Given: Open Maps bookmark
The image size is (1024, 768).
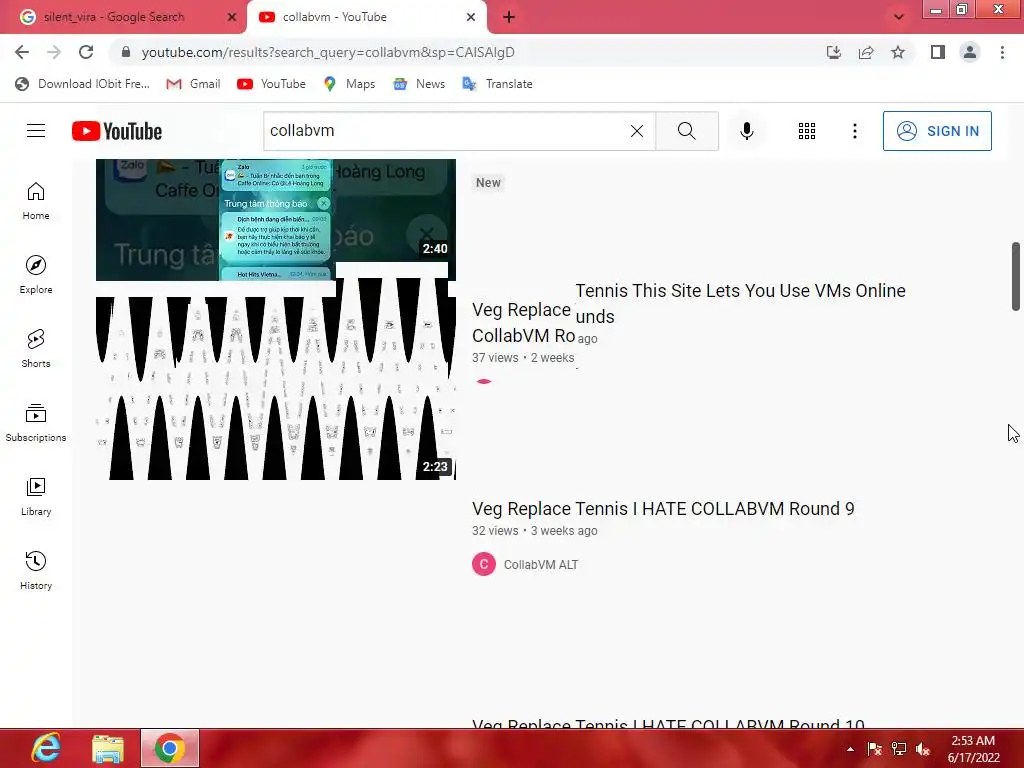Looking at the screenshot, I should pyautogui.click(x=349, y=84).
